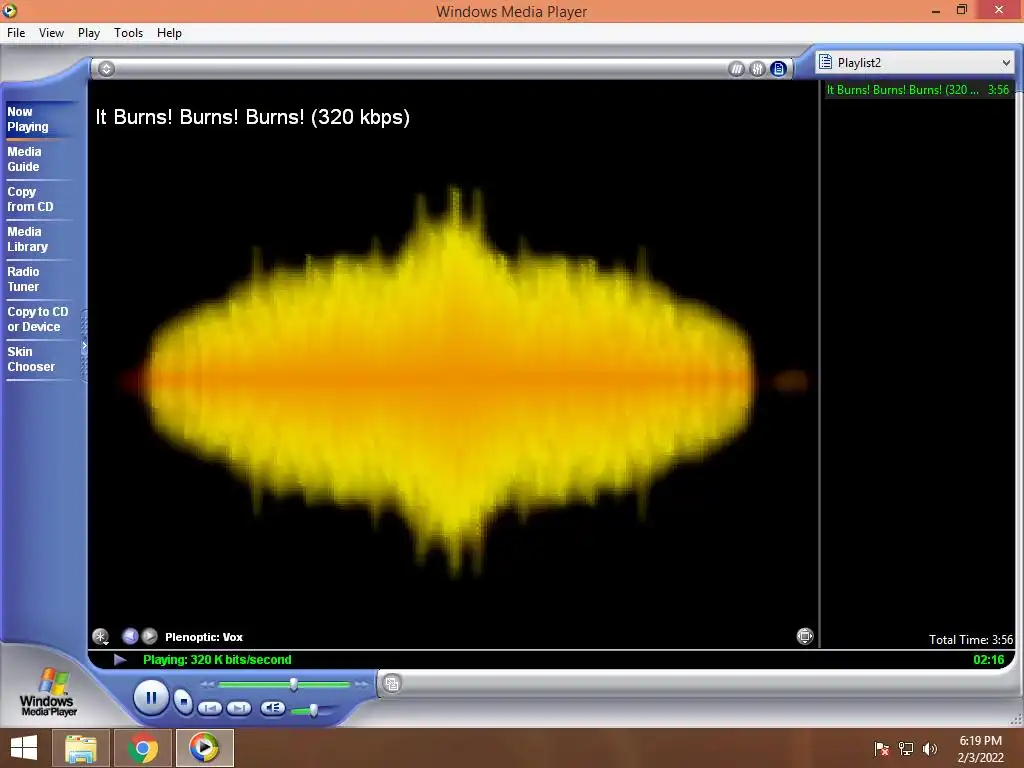Select the It Burns! Burns! Burns! playlist entry
Viewport: 1024px width, 768px height.
pyautogui.click(x=918, y=90)
